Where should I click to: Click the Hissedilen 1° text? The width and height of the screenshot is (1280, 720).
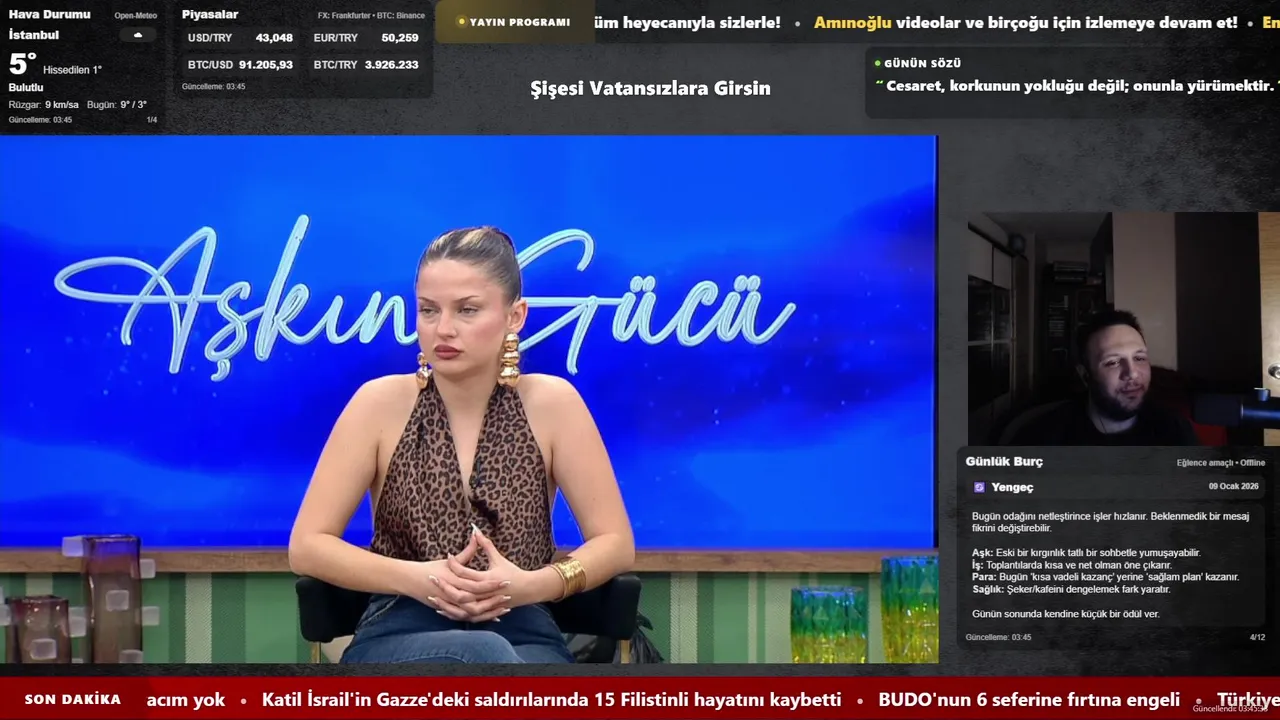pyautogui.click(x=72, y=70)
